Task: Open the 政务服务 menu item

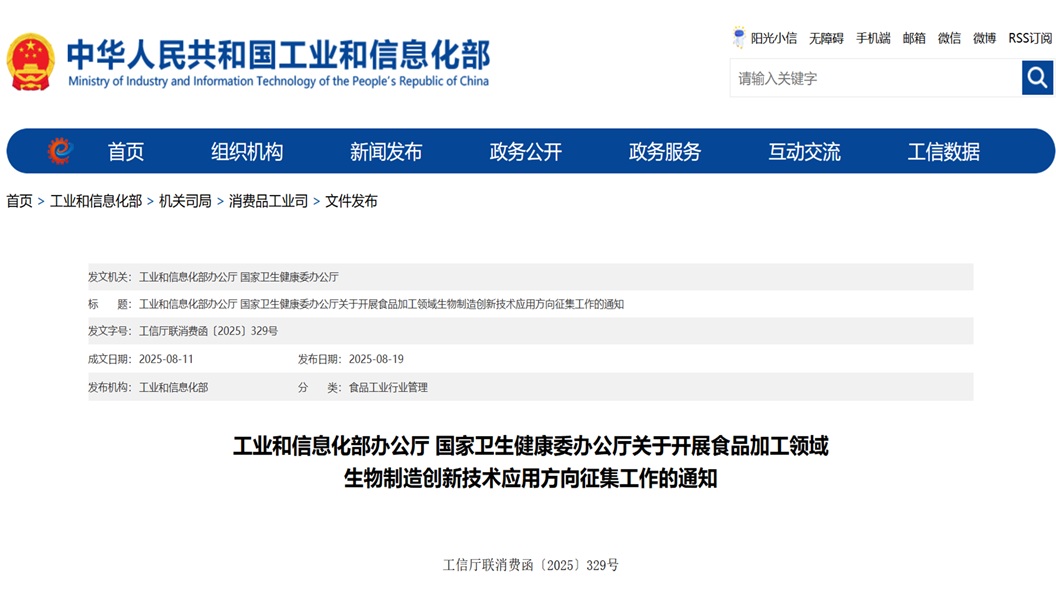Action: (x=665, y=152)
